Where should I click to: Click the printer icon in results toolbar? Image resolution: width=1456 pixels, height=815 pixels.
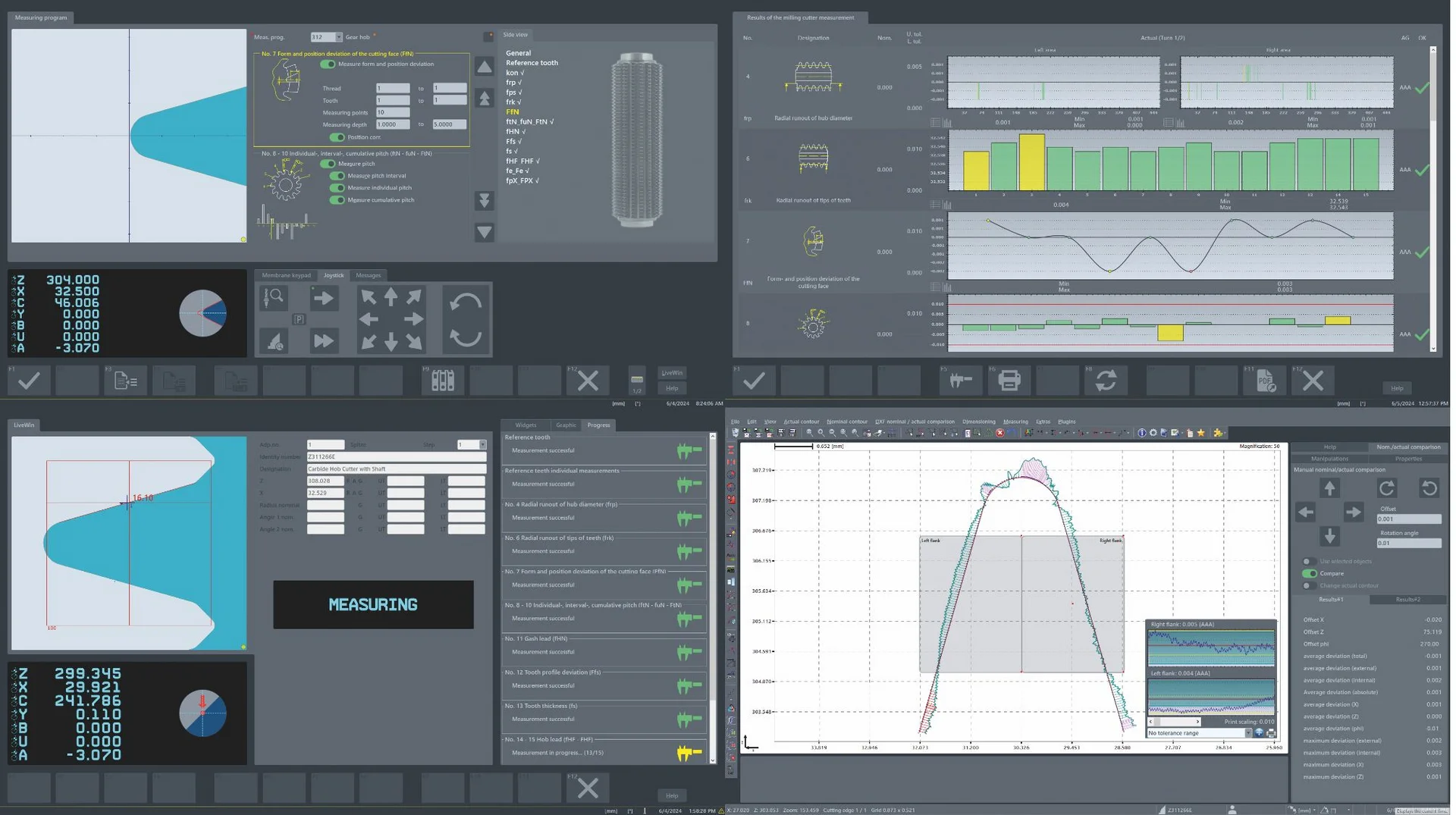tap(1009, 381)
